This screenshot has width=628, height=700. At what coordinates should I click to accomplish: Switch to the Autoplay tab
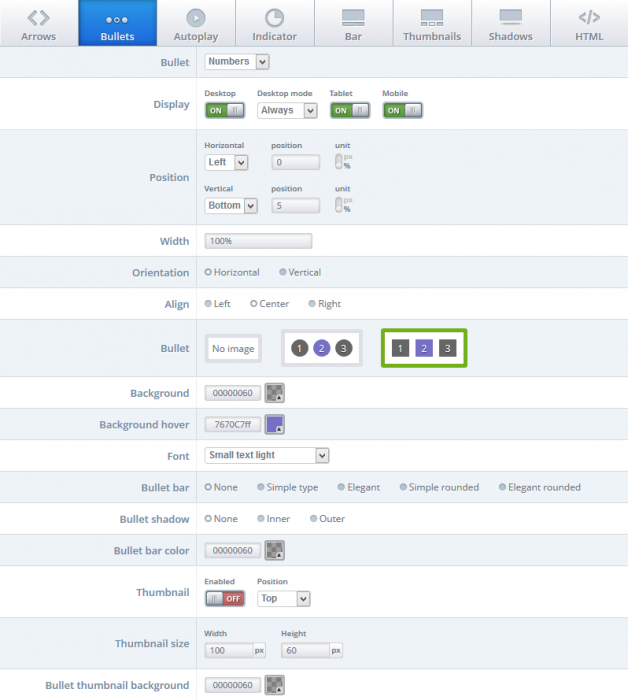[196, 25]
